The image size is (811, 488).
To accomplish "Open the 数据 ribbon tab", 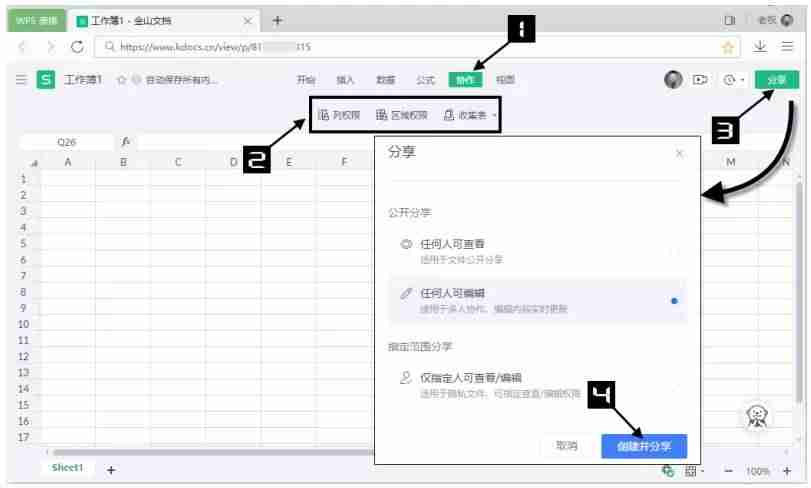I will click(385, 80).
